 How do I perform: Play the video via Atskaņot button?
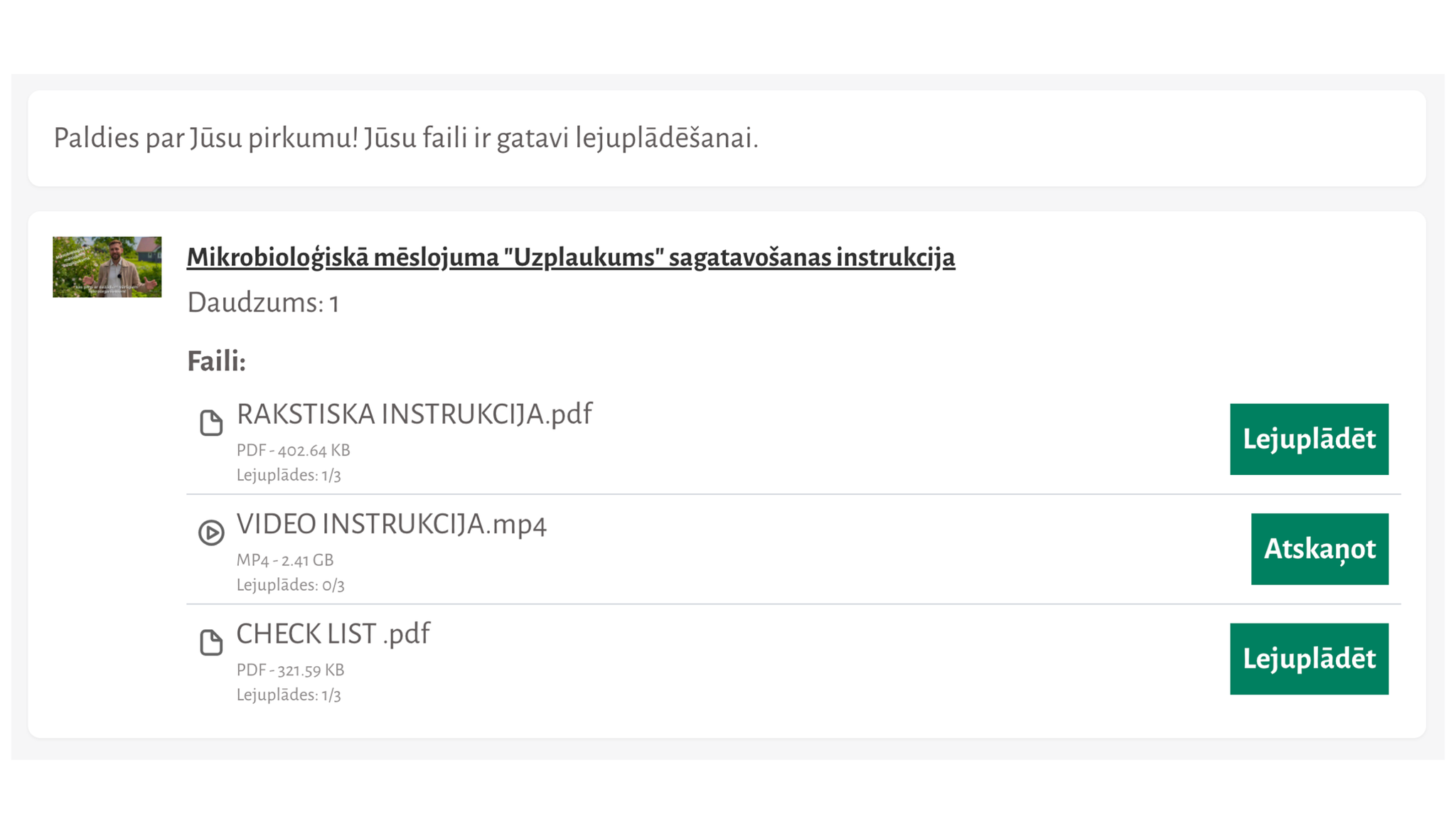pos(1319,549)
